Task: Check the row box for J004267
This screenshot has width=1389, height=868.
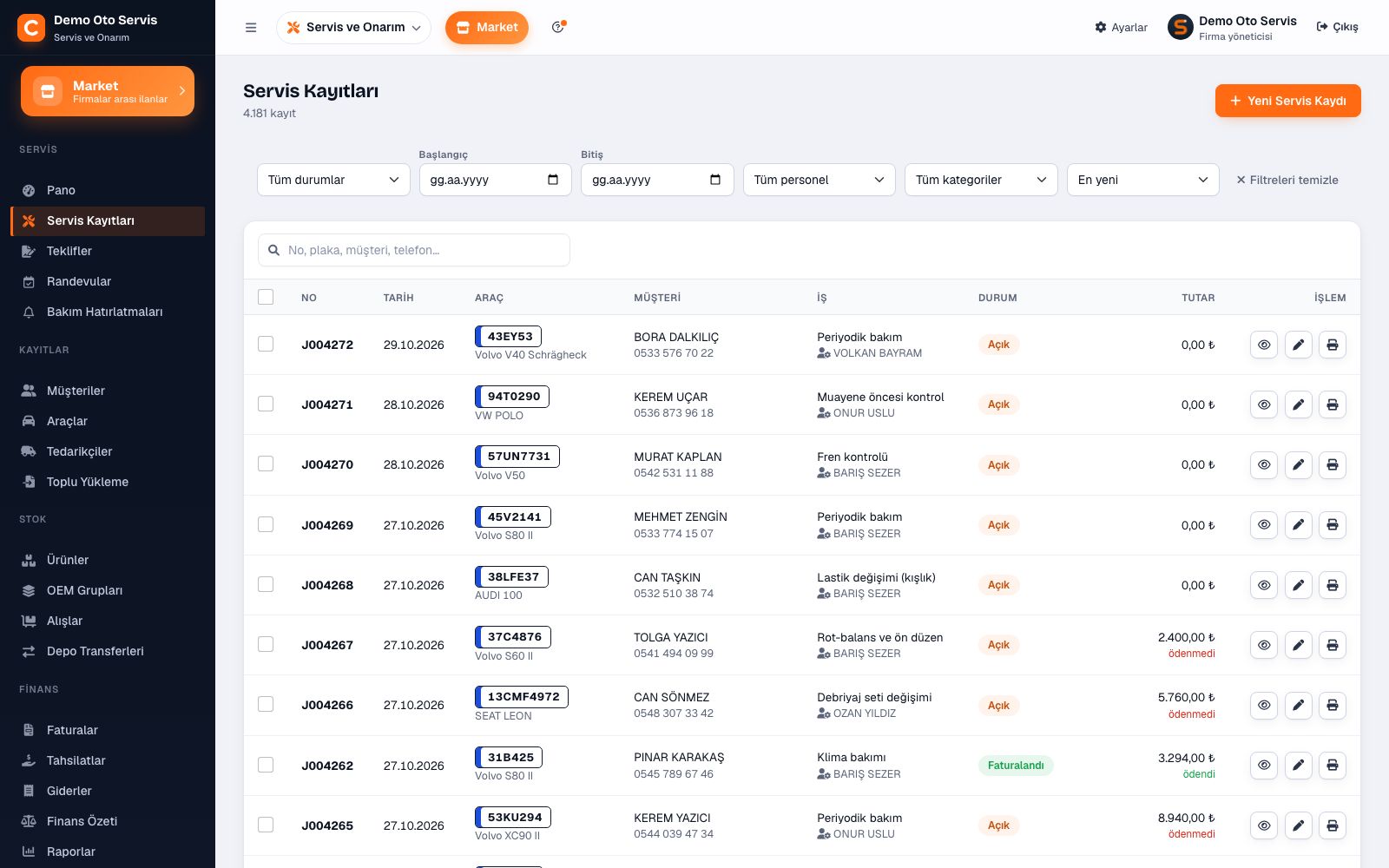Action: click(x=266, y=644)
